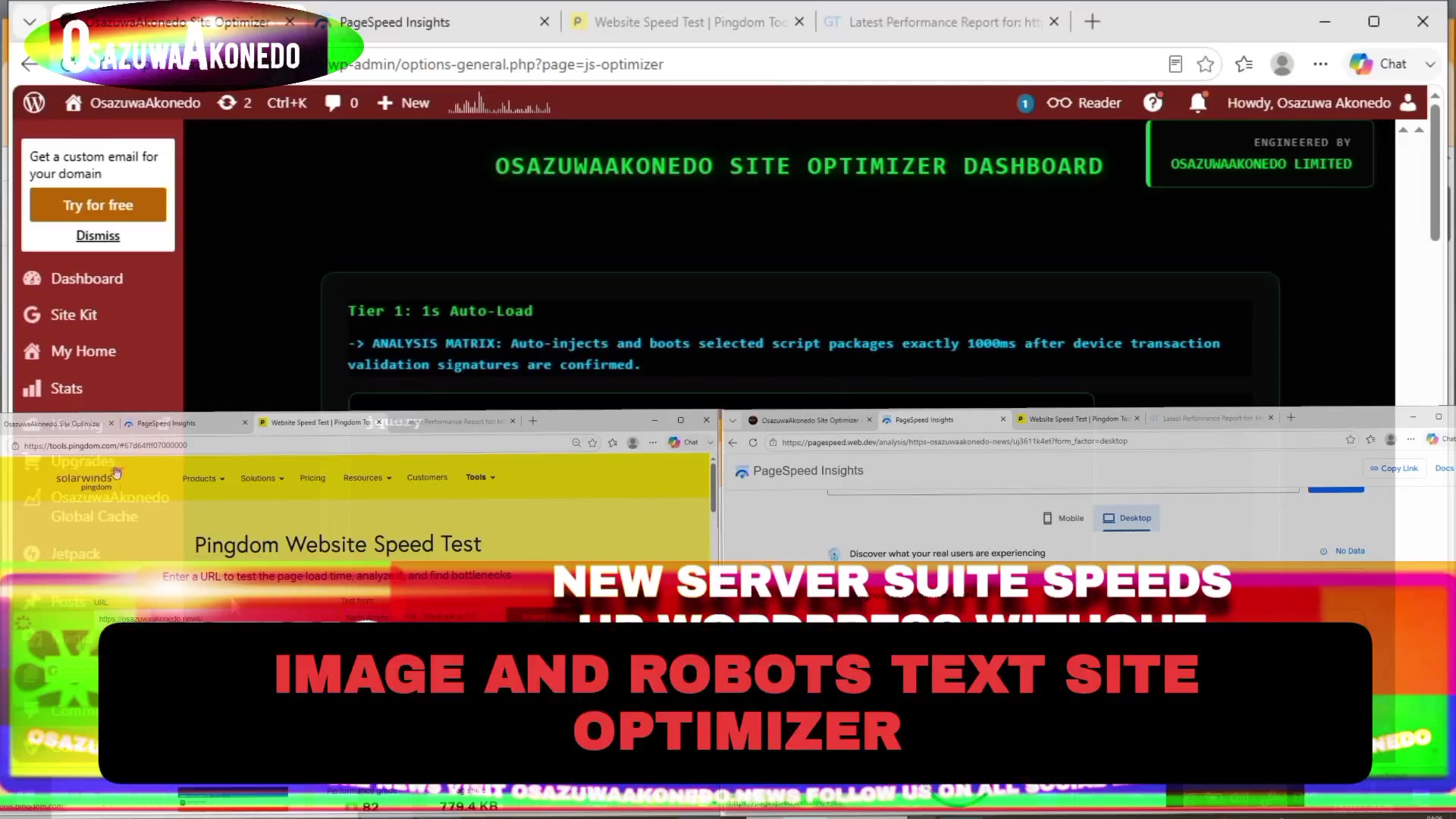
Task: Open favorites list icon in main browser toolbar
Action: (1244, 64)
